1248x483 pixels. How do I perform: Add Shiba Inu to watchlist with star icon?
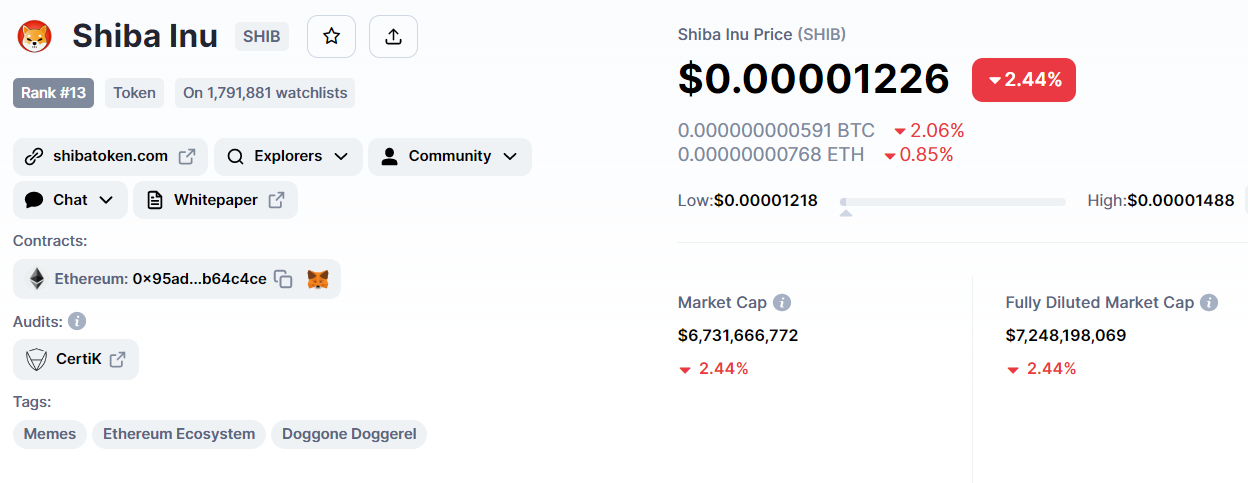pyautogui.click(x=331, y=37)
